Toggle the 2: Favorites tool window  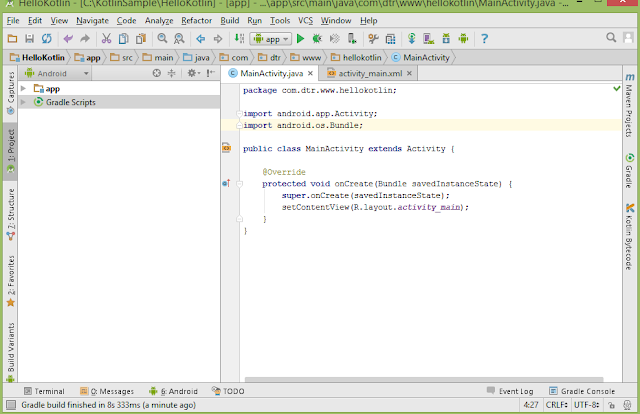click(11, 281)
